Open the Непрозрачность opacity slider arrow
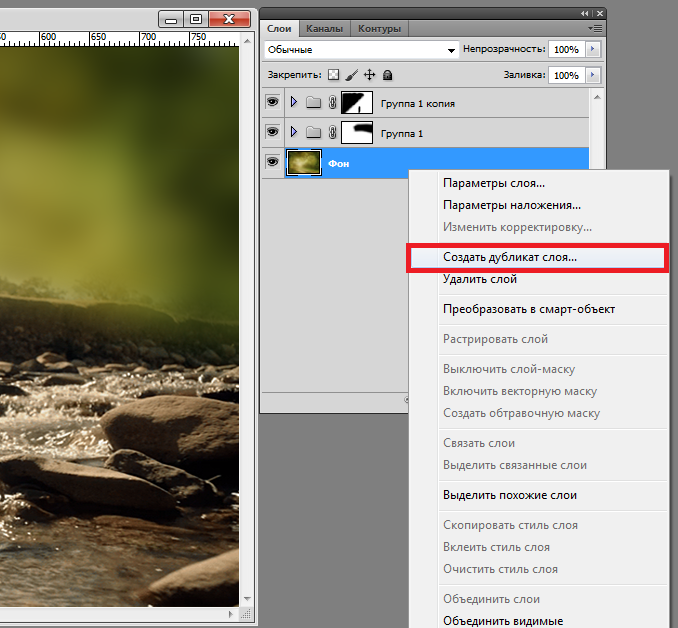 point(593,49)
